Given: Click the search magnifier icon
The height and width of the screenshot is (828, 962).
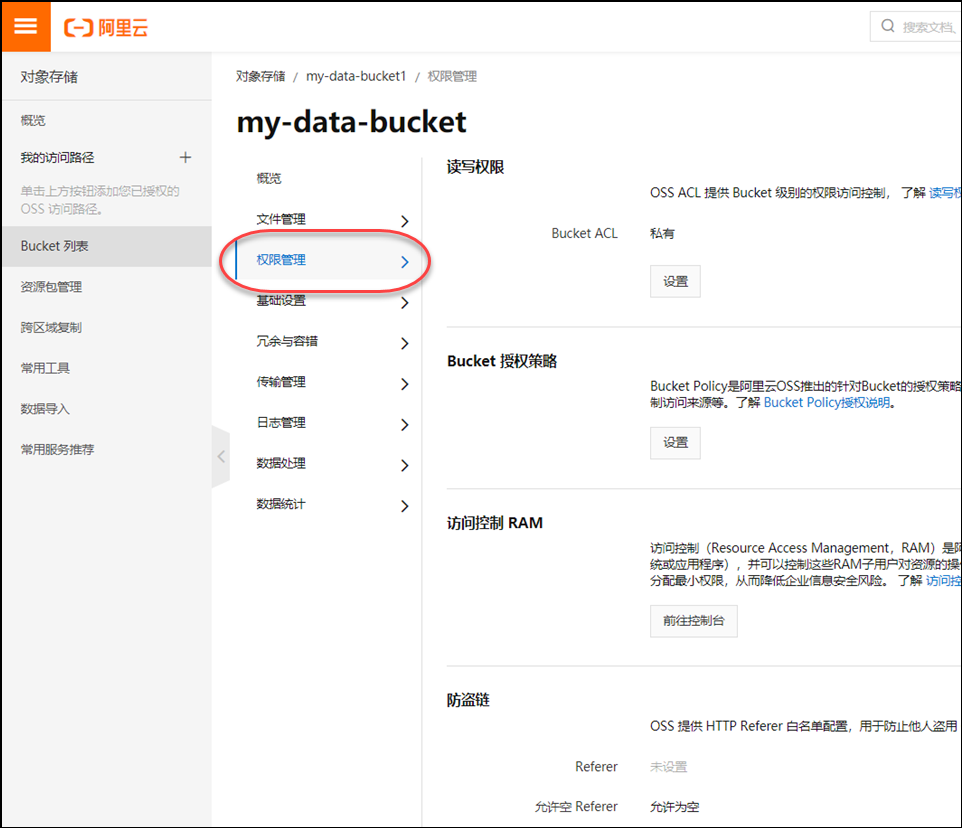Looking at the screenshot, I should (888, 26).
